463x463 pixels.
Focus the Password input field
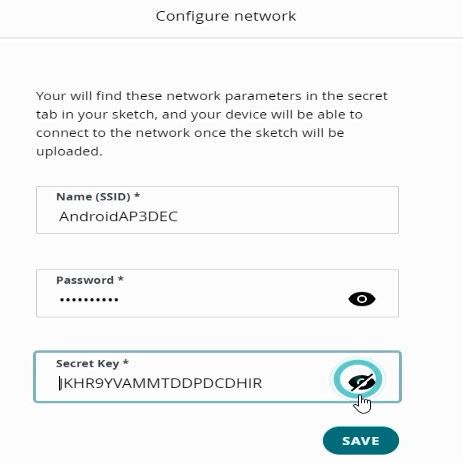click(217, 293)
